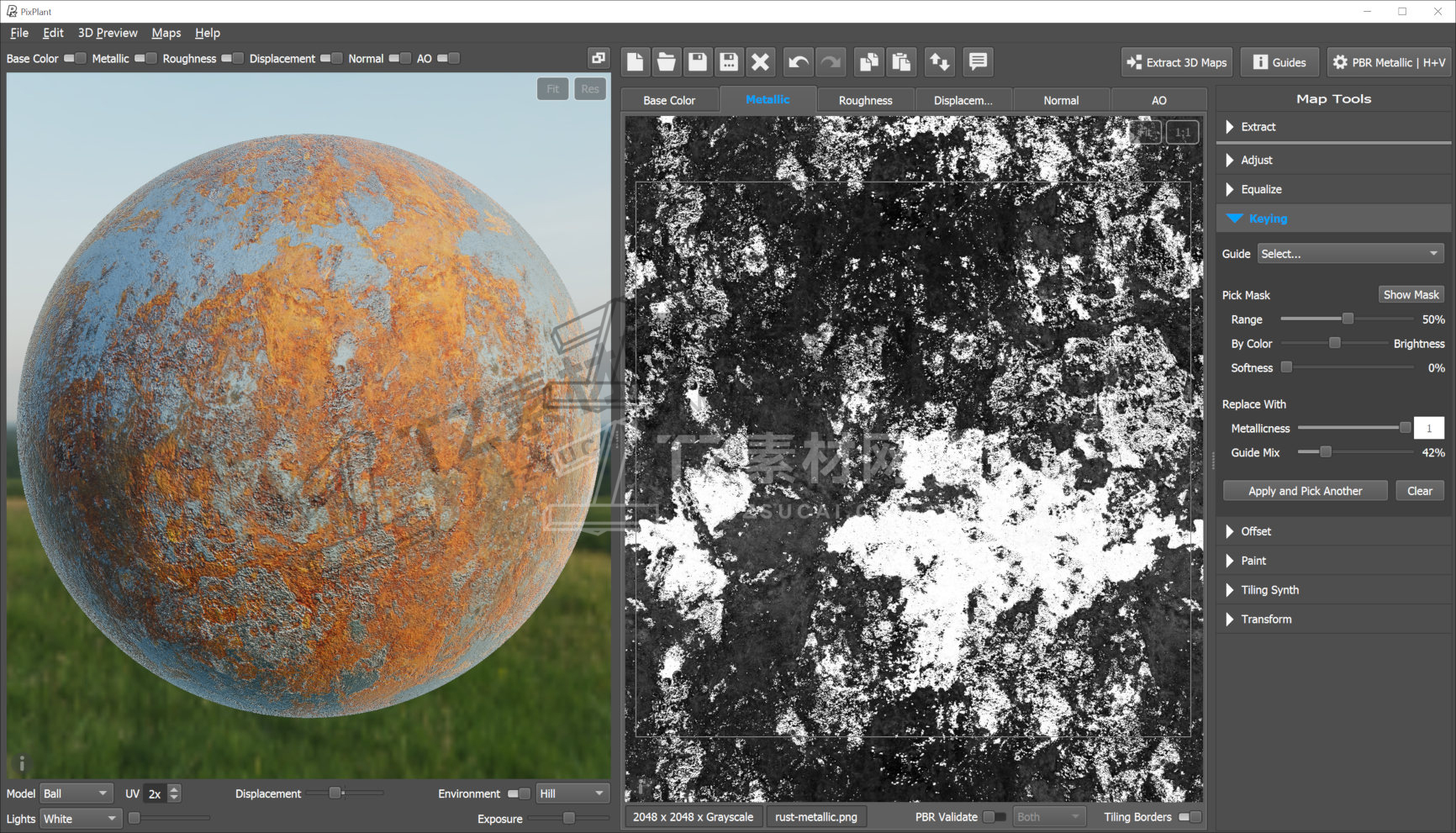Click the Copy map icon
The image size is (1456, 833).
pos(868,62)
